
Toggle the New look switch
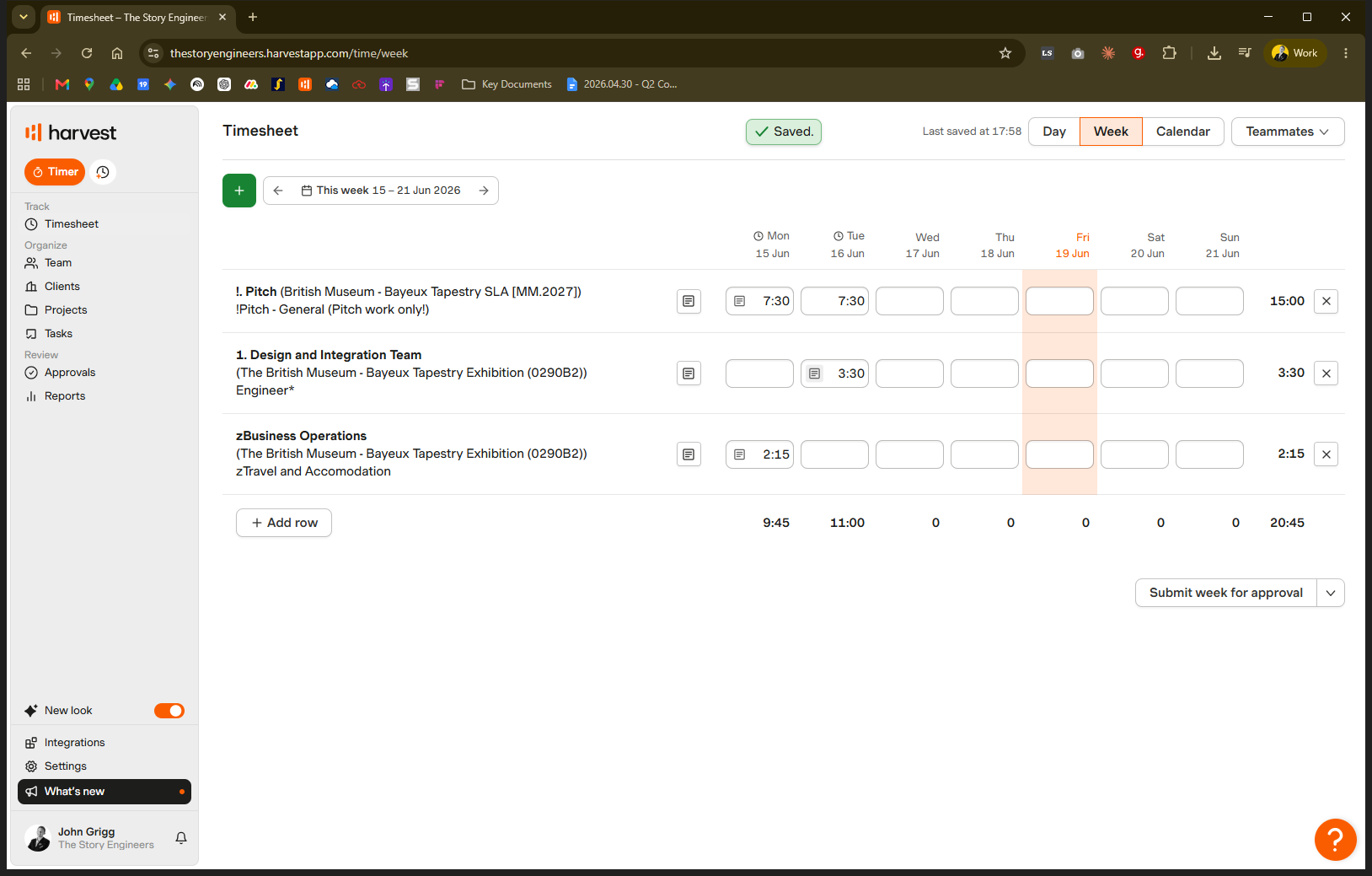[x=169, y=711]
